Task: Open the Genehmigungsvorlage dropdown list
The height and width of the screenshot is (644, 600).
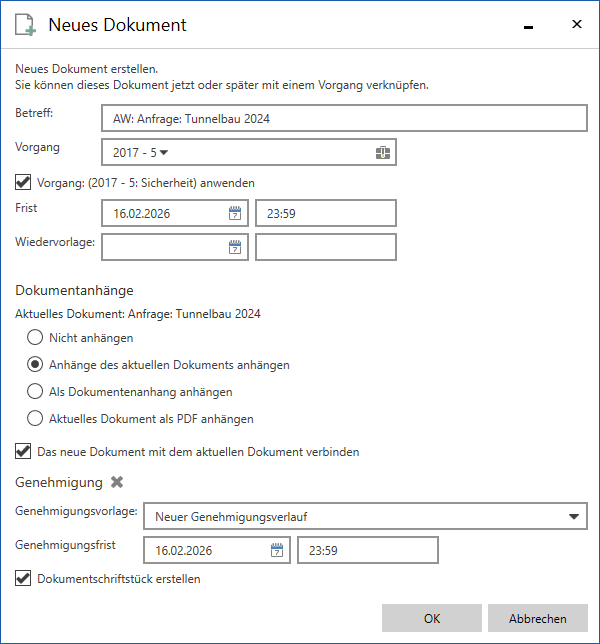Action: (574, 516)
